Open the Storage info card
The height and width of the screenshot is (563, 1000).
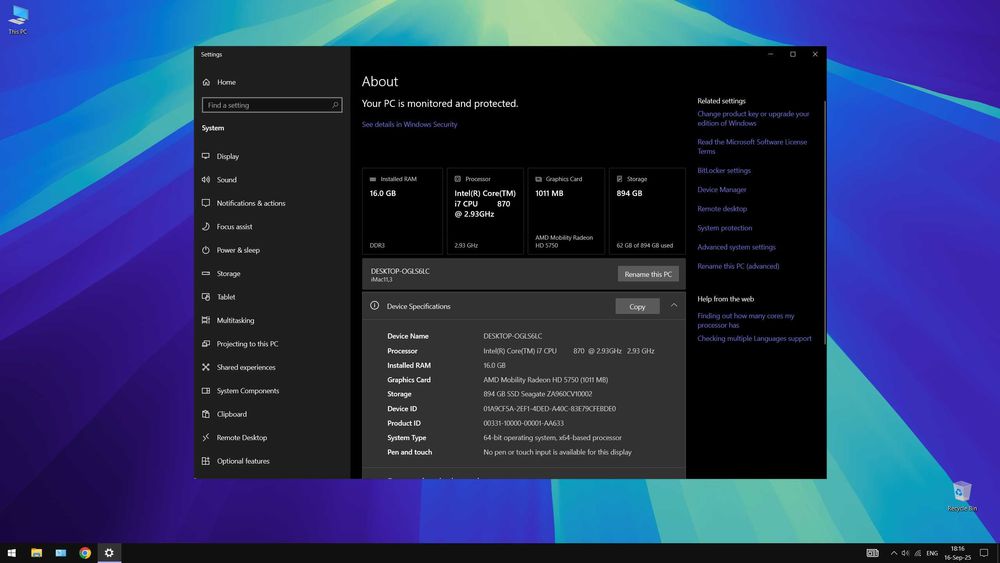[646, 211]
